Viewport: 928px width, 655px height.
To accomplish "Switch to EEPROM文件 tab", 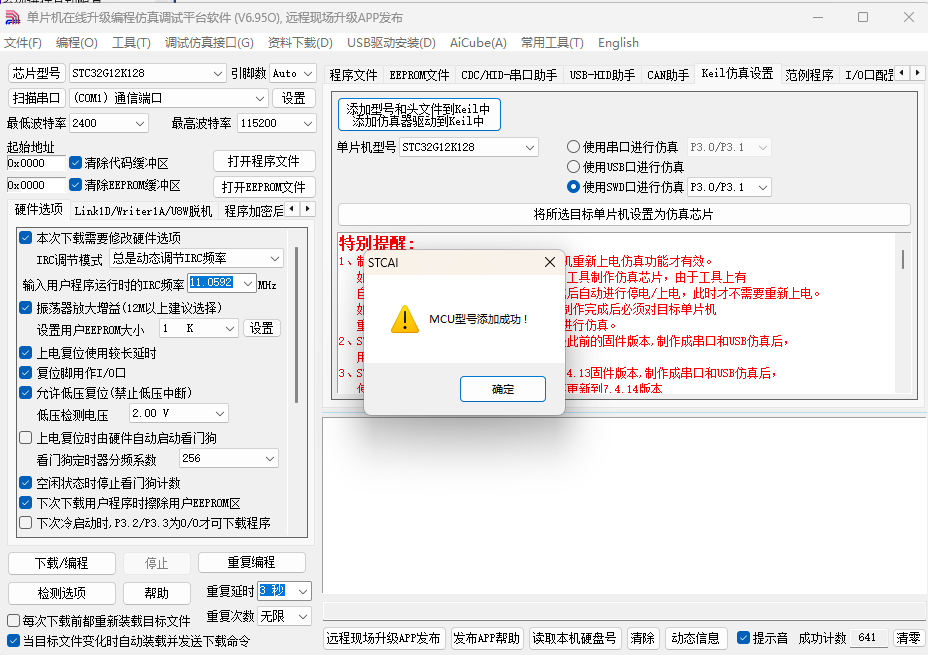I will pos(419,75).
